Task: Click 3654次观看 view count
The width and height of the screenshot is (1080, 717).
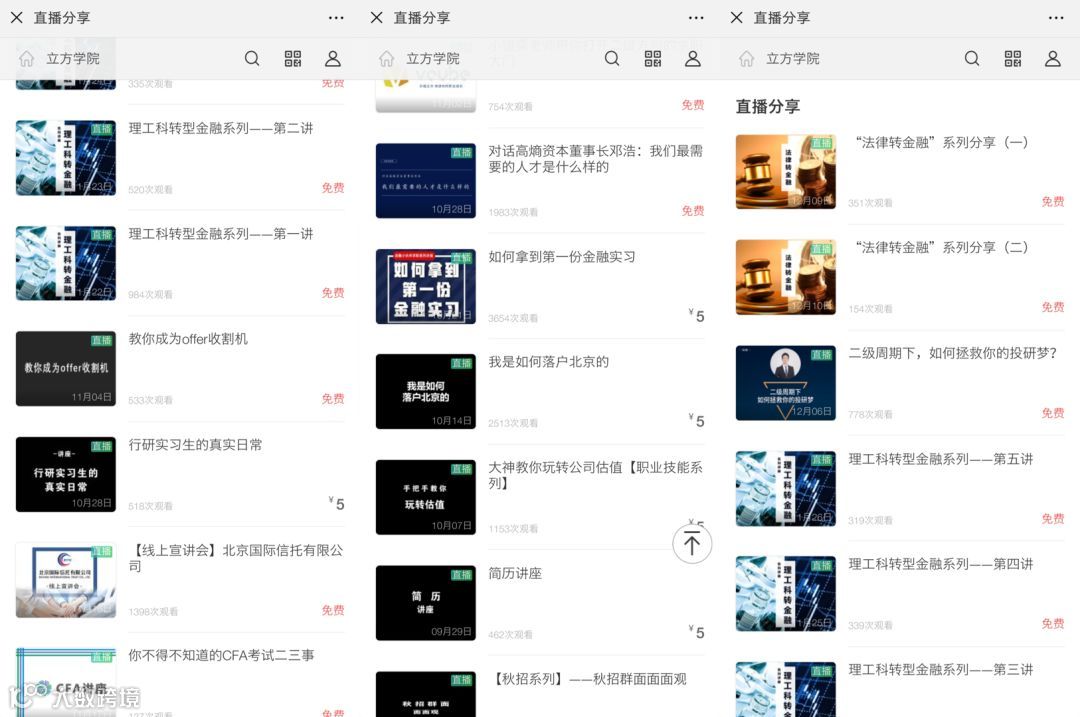Action: pyautogui.click(x=513, y=318)
